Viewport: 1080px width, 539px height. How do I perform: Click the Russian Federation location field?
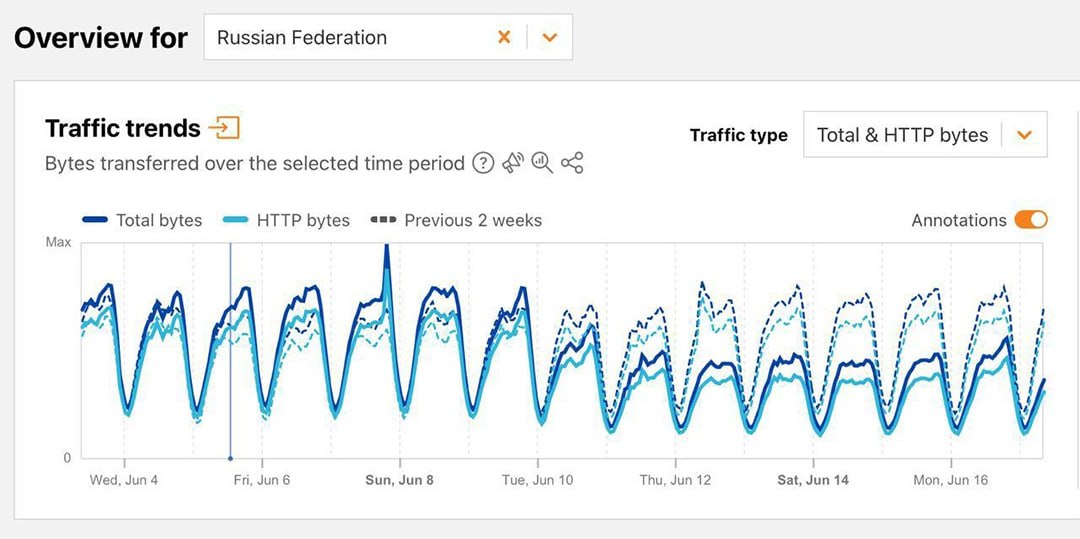(350, 38)
